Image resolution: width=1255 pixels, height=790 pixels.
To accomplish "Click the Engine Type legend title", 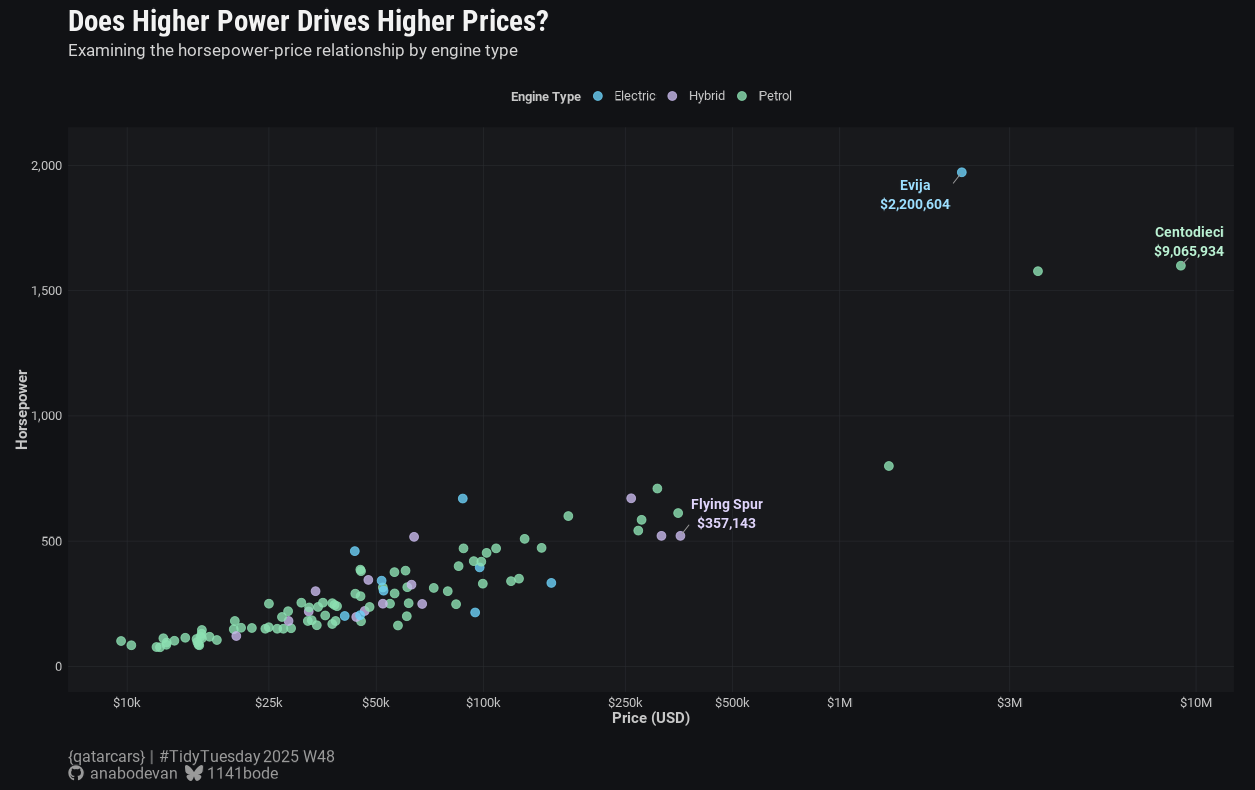I will tap(546, 97).
